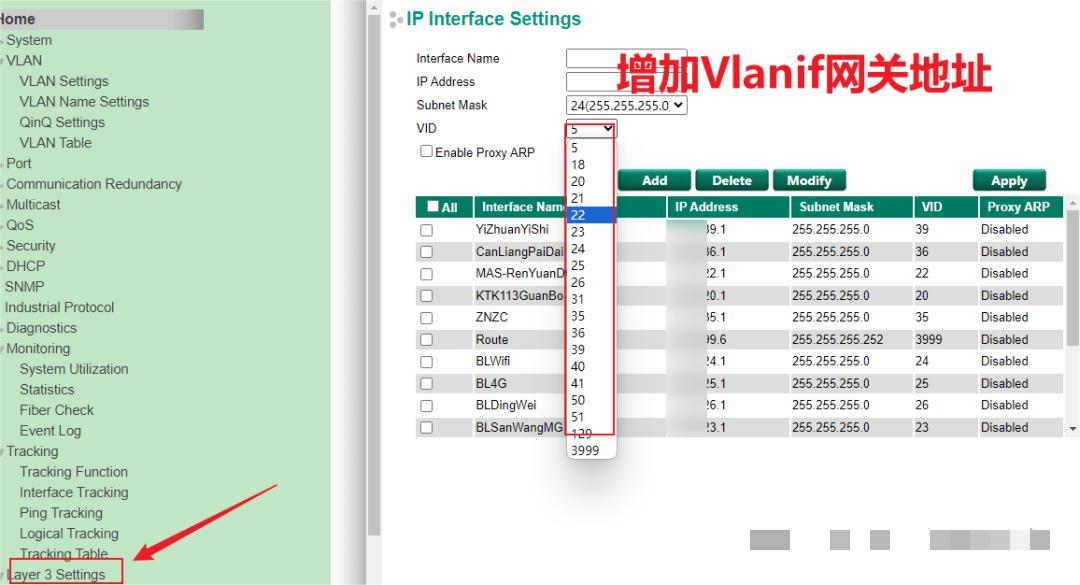The width and height of the screenshot is (1080, 585).
Task: Tick the All checkbox in table header
Action: tap(433, 206)
